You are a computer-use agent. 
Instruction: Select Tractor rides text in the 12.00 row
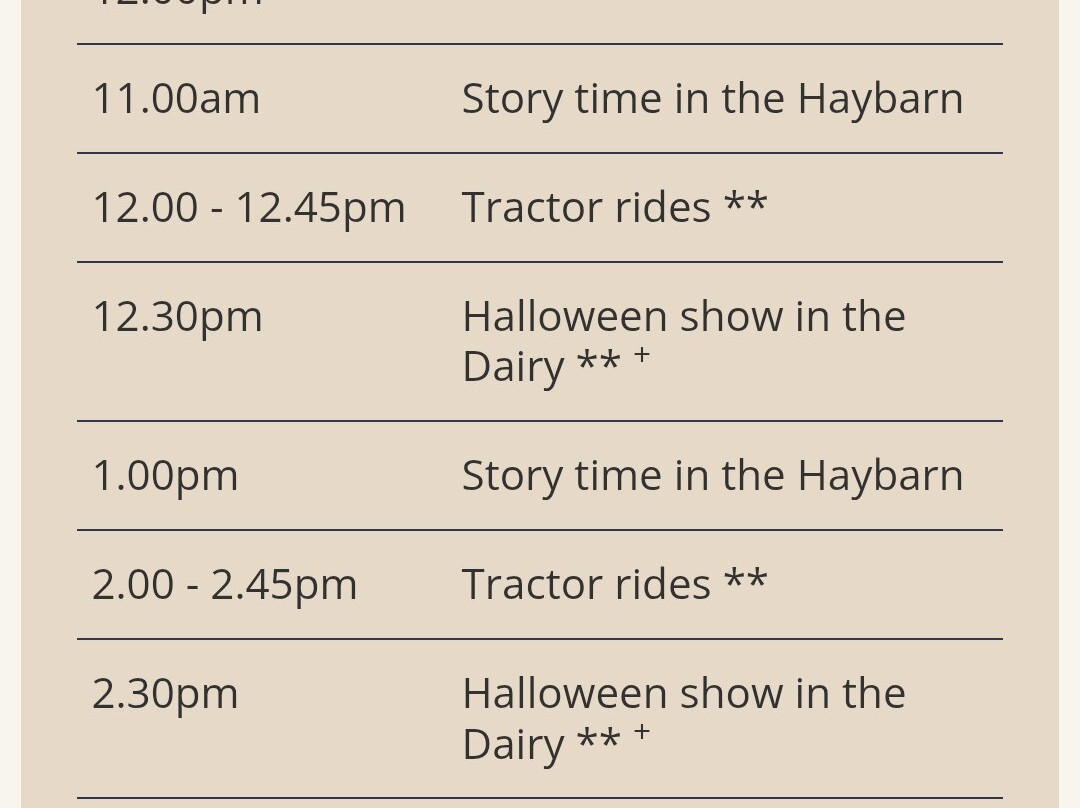(586, 208)
